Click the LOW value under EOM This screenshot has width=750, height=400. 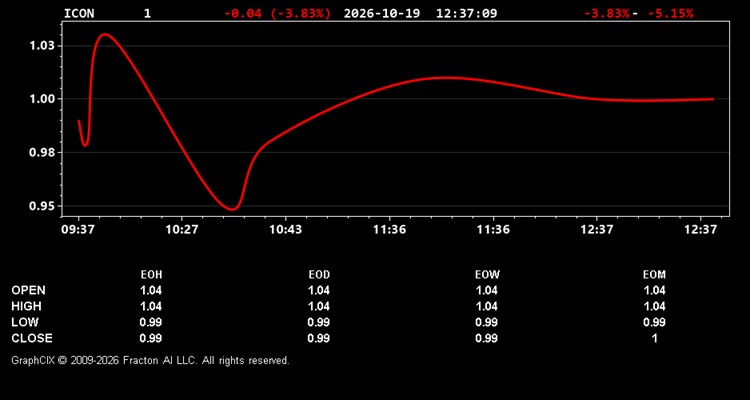[x=654, y=322]
